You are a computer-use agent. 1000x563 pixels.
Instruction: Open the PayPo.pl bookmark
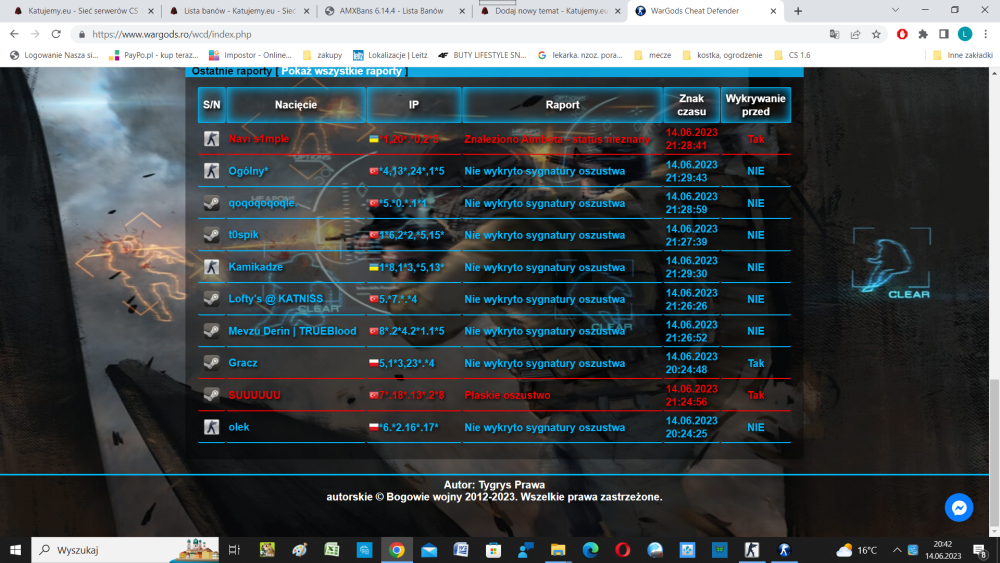154,55
